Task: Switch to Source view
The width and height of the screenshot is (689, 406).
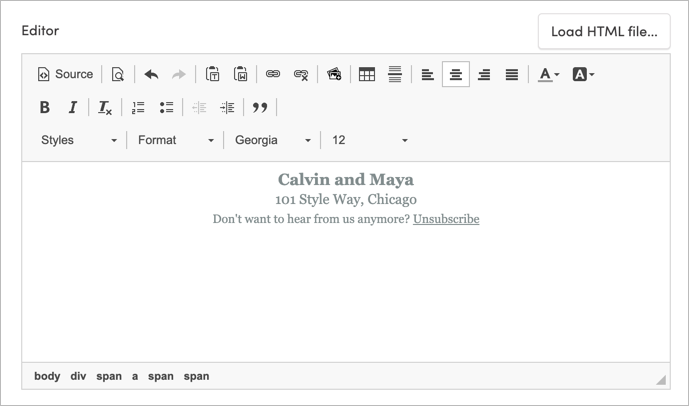Action: (x=65, y=74)
